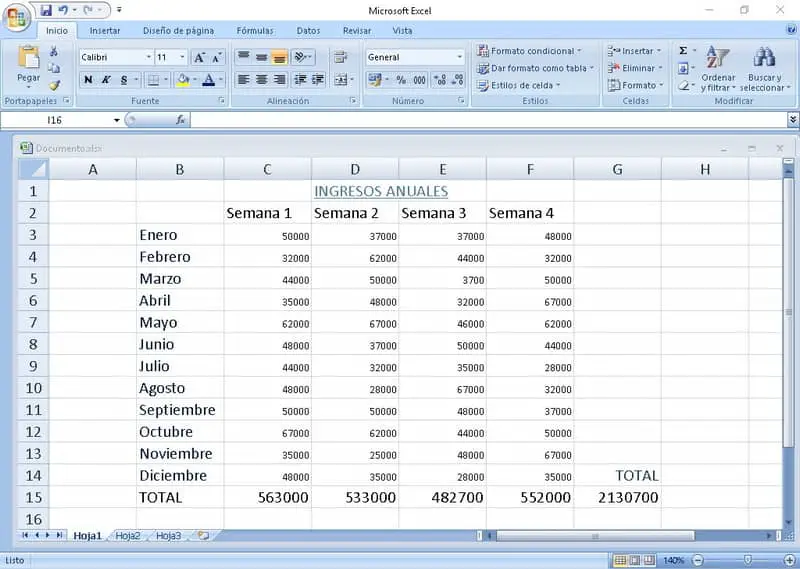Toggle top vertical alignment

[243, 57]
